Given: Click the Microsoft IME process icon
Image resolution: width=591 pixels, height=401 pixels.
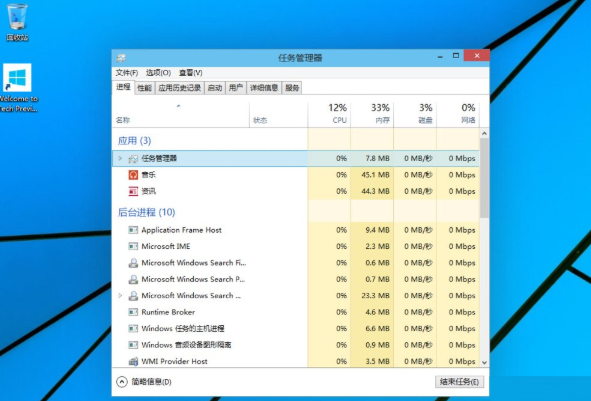Looking at the screenshot, I should click(x=133, y=246).
